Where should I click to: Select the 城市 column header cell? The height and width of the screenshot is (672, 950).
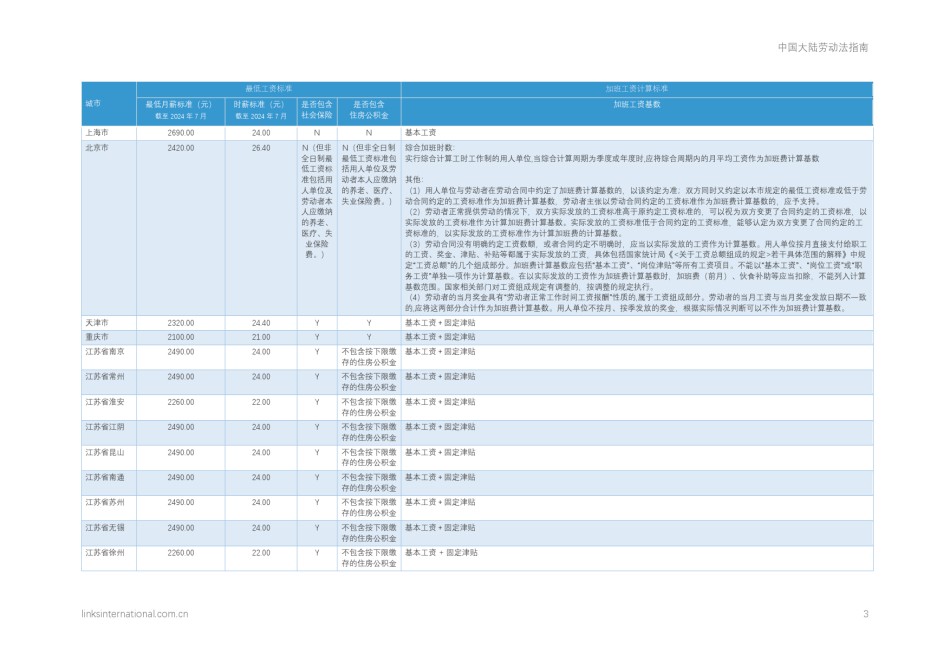[x=109, y=104]
